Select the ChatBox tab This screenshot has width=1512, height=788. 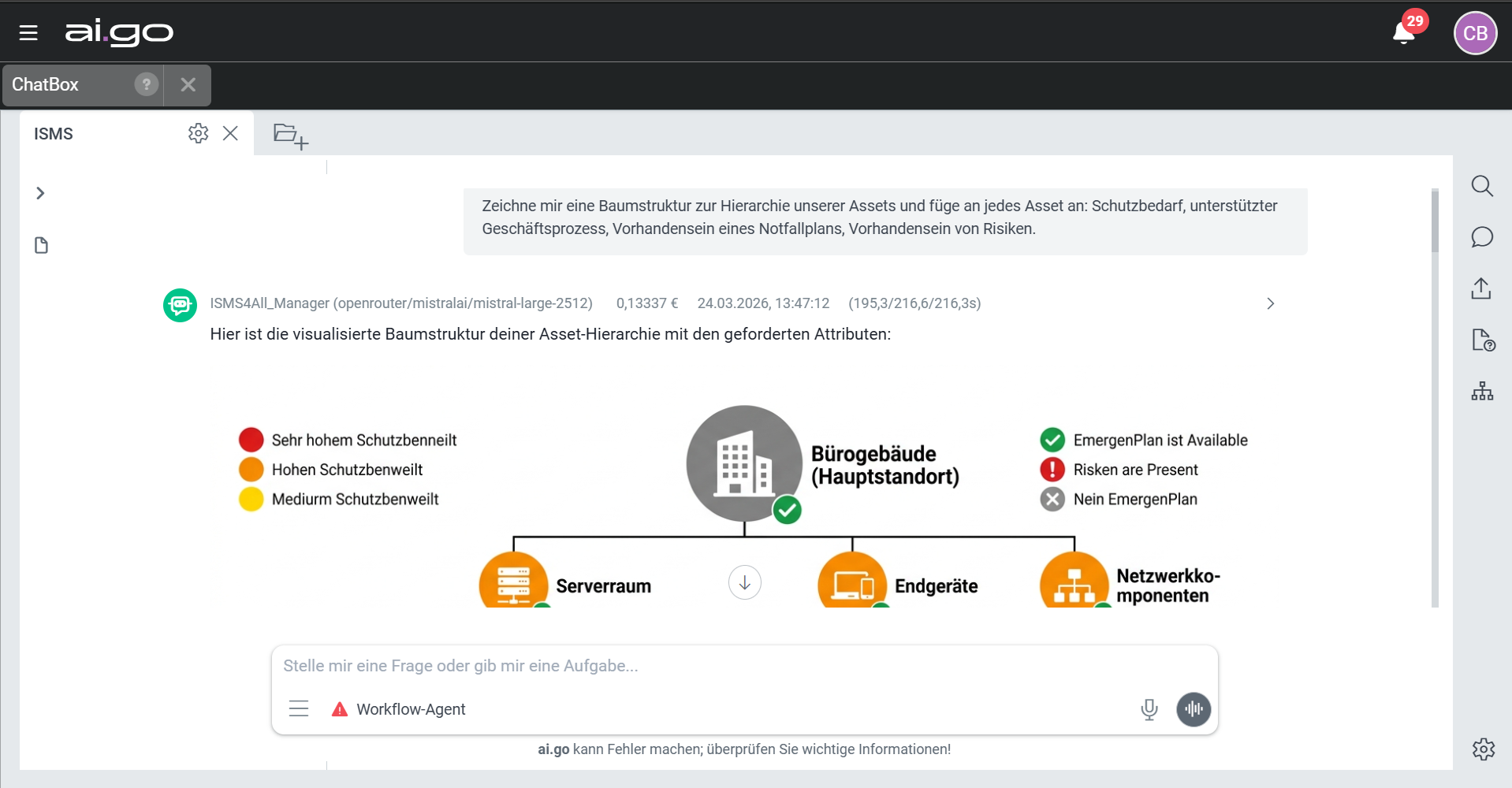coord(46,84)
